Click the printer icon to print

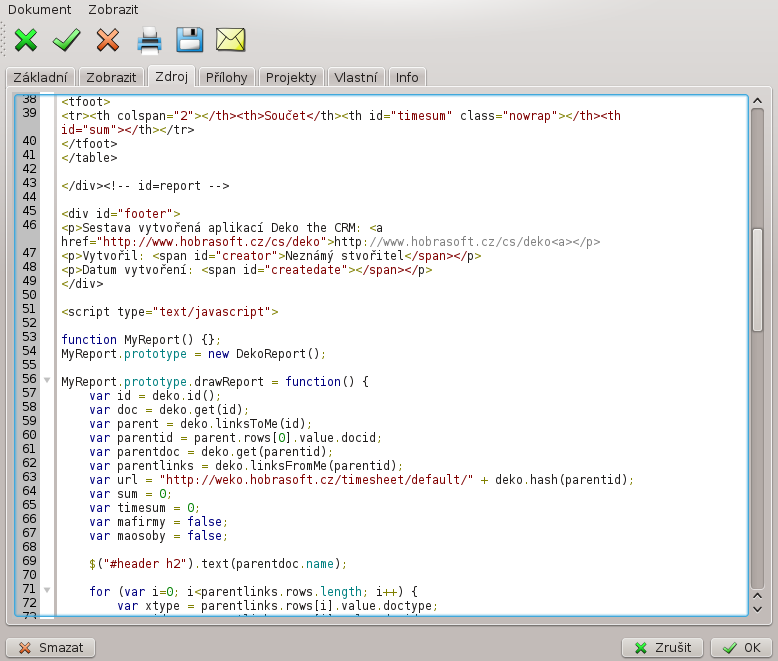pyautogui.click(x=149, y=40)
